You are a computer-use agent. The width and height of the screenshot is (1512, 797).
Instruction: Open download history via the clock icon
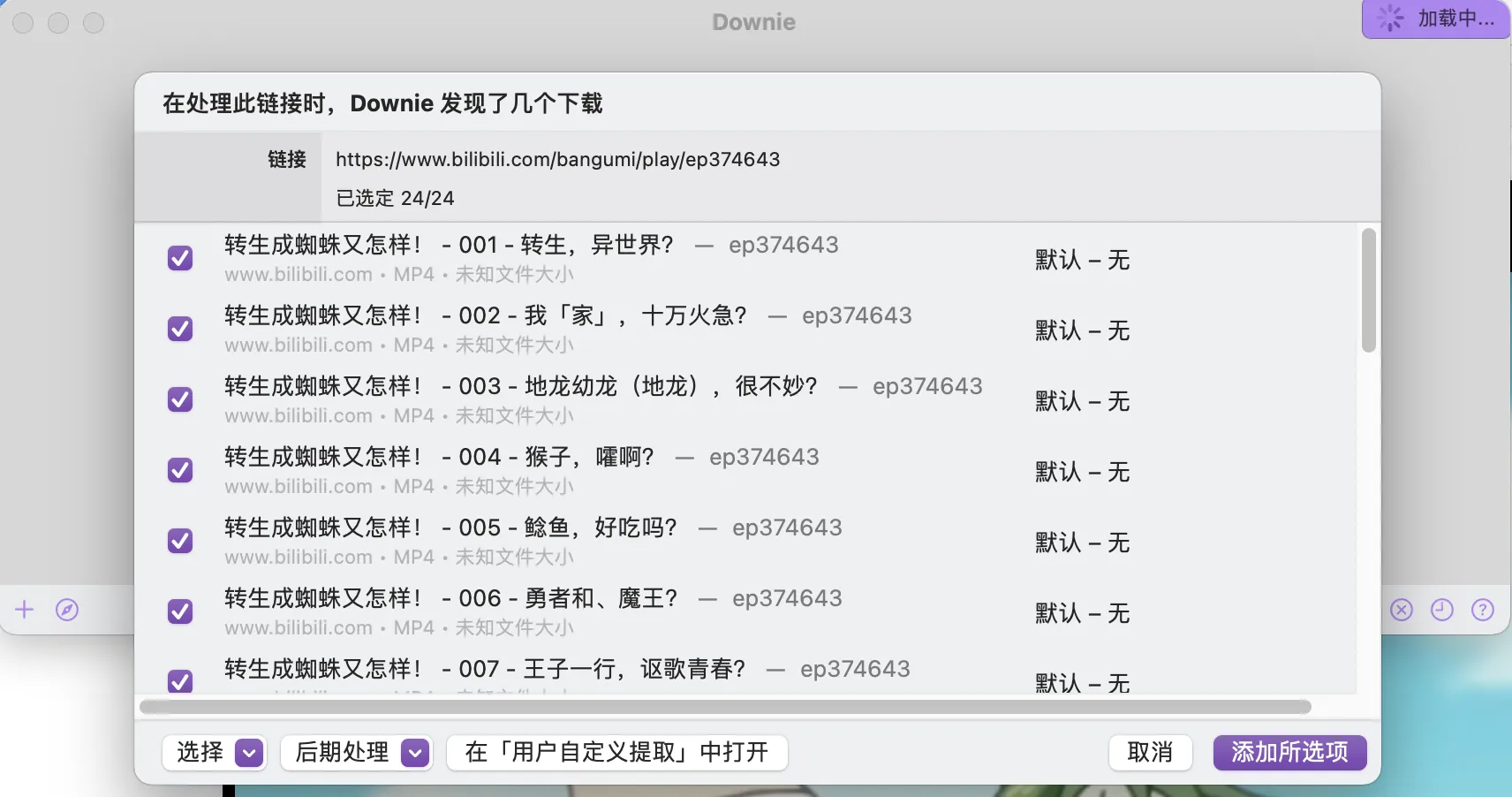click(x=1442, y=610)
